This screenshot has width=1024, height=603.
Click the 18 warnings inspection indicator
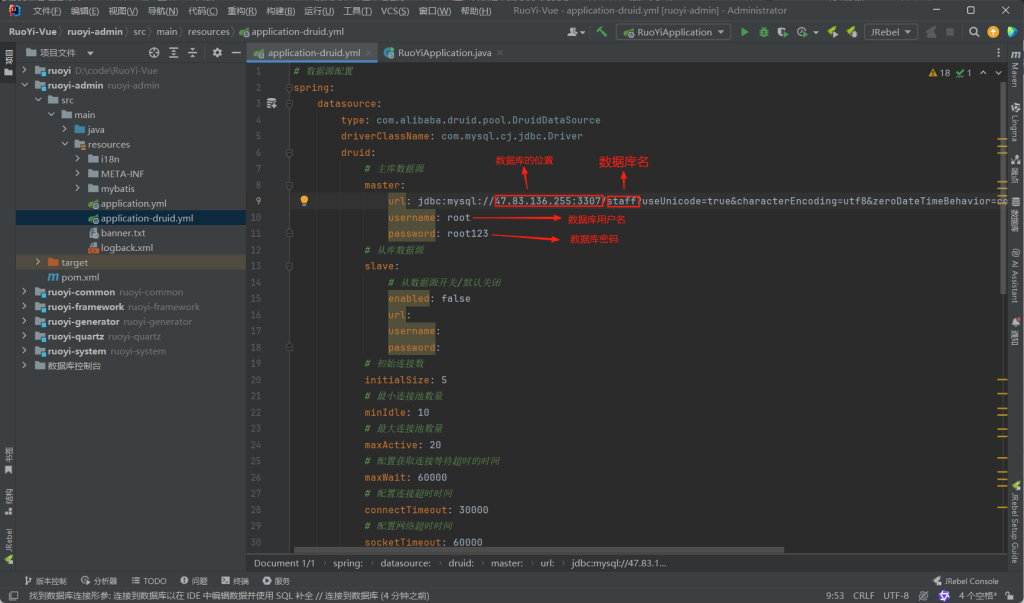[940, 73]
